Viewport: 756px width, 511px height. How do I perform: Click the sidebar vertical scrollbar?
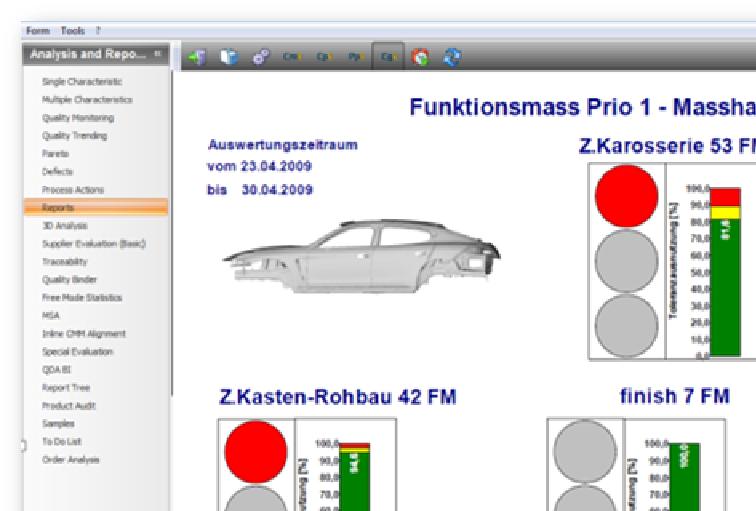172,234
